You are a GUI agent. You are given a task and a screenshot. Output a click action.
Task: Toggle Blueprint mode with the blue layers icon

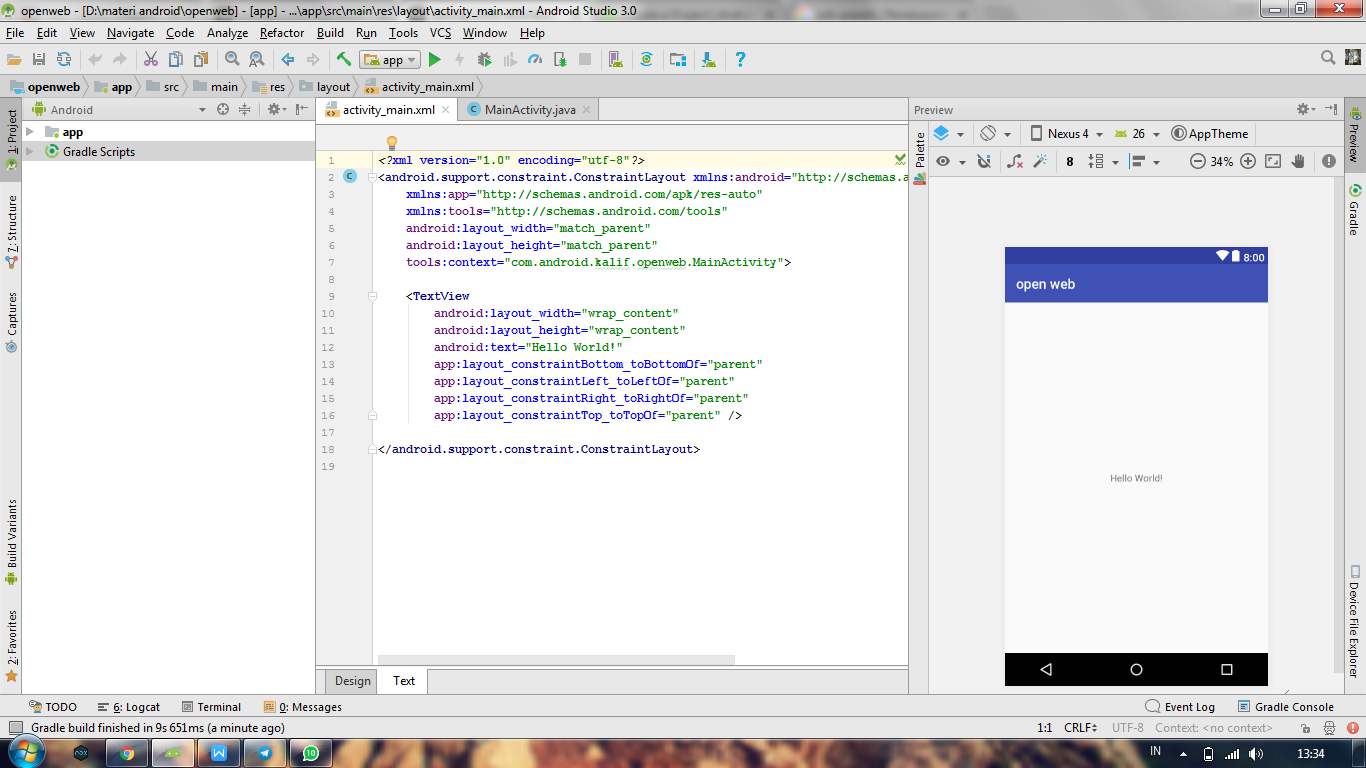[x=943, y=133]
